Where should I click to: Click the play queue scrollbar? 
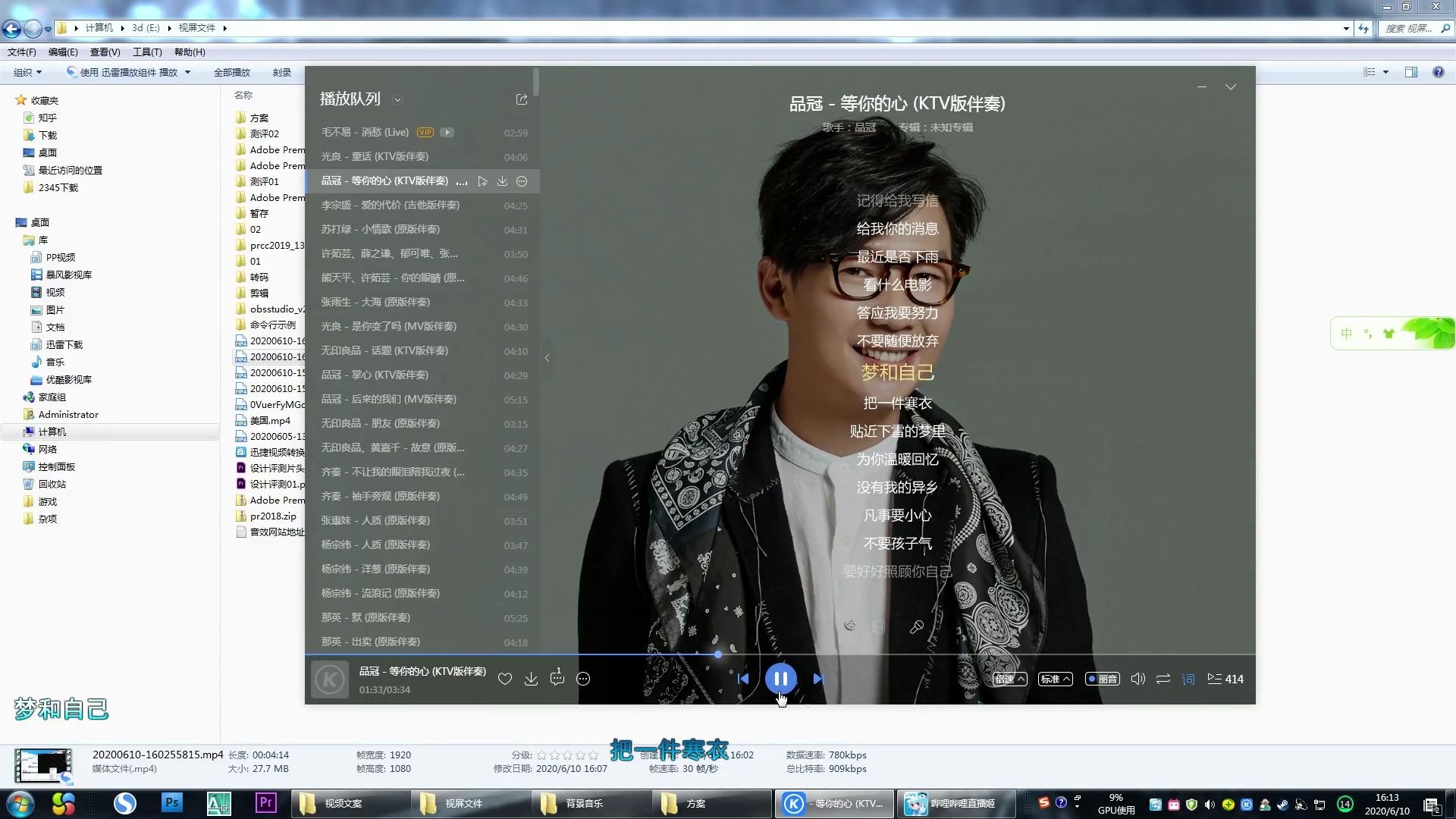pyautogui.click(x=536, y=82)
